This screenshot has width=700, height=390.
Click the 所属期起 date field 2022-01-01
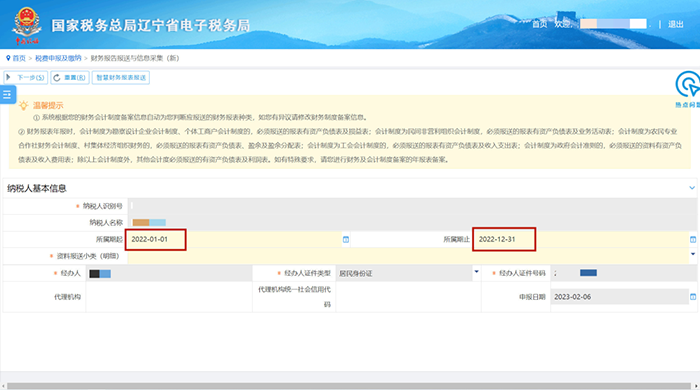155,240
